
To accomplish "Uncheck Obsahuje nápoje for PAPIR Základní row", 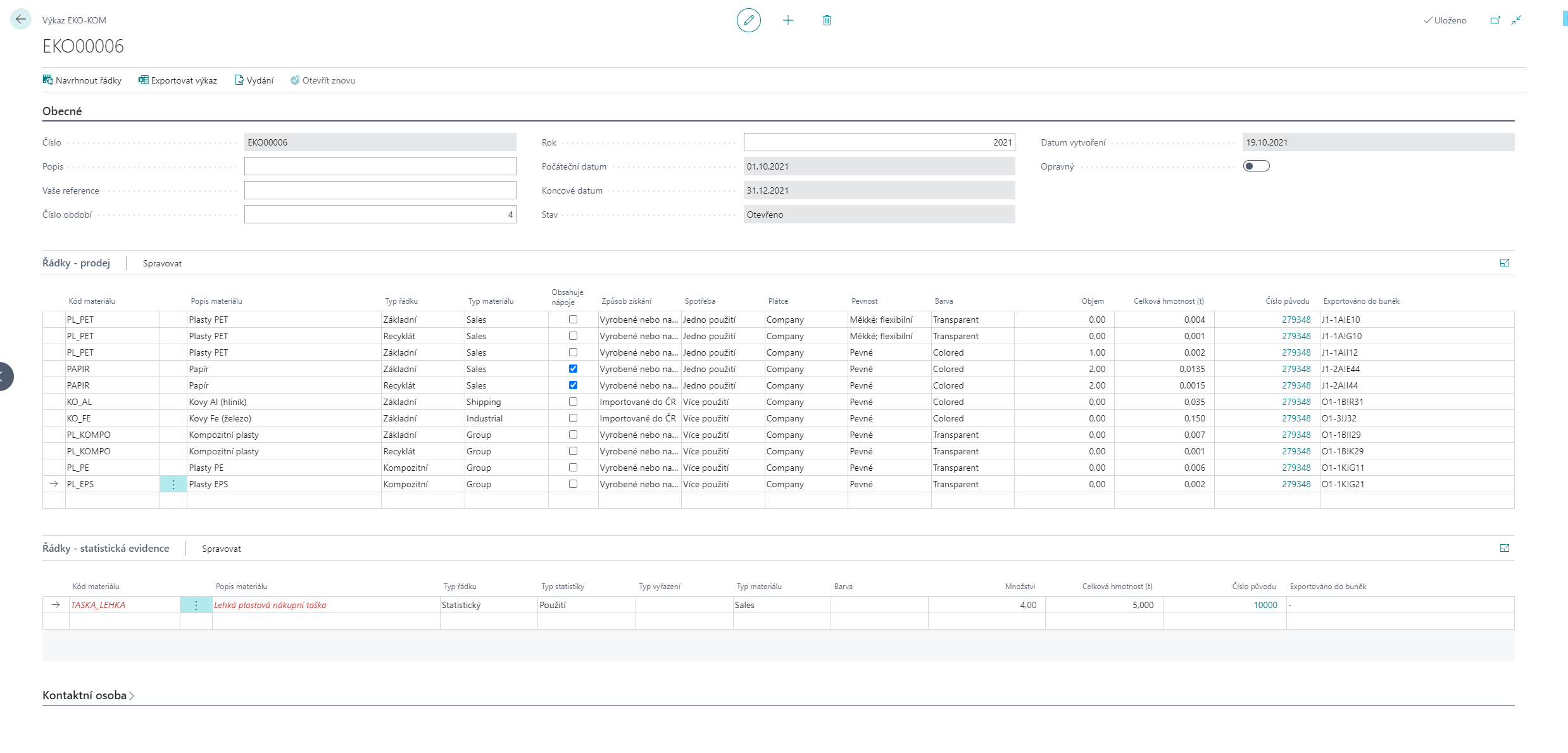I will pyautogui.click(x=573, y=369).
